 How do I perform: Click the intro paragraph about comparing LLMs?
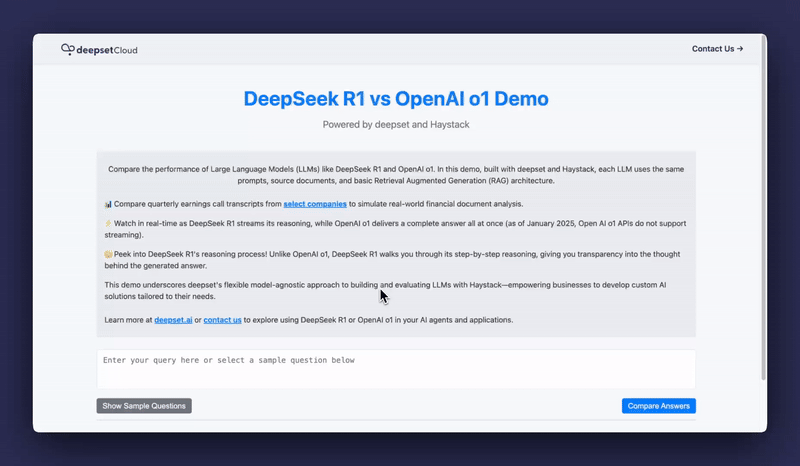396,175
